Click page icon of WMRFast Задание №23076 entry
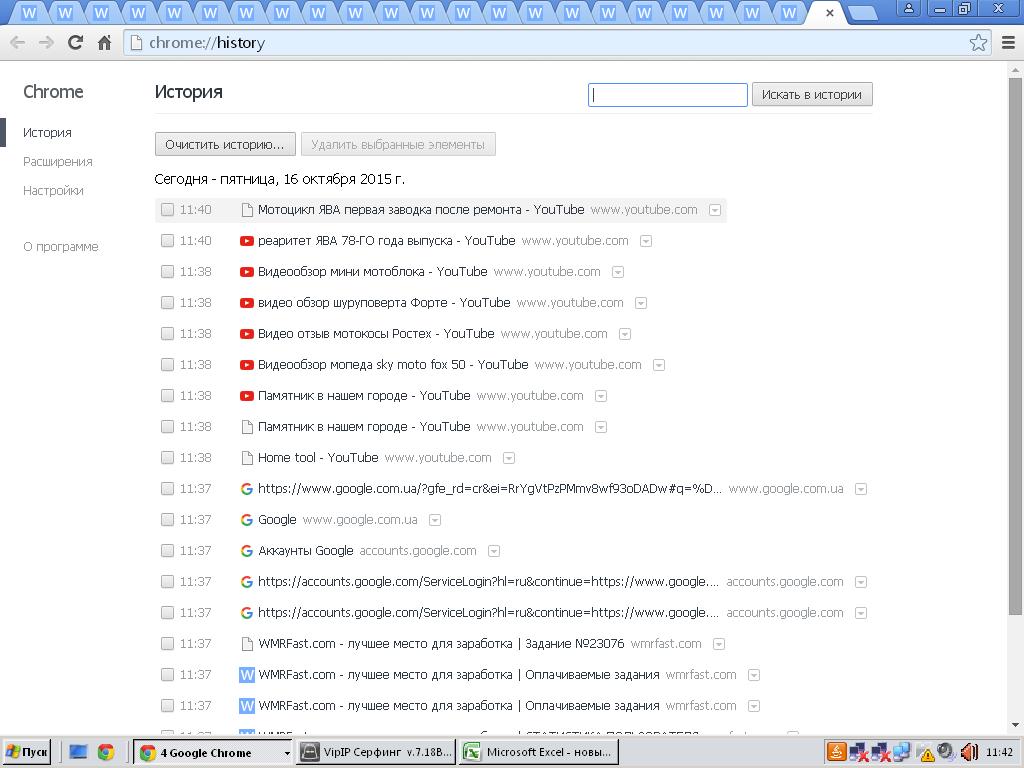 pos(247,644)
